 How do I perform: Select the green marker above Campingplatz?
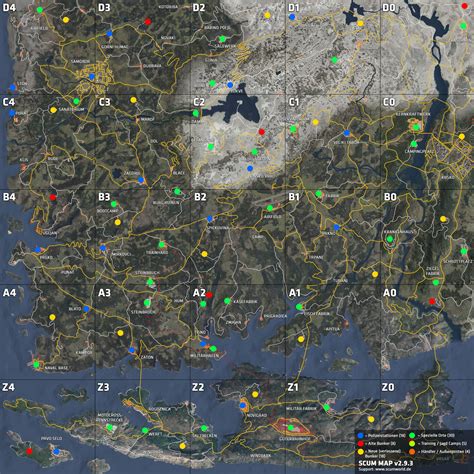pyautogui.click(x=414, y=144)
